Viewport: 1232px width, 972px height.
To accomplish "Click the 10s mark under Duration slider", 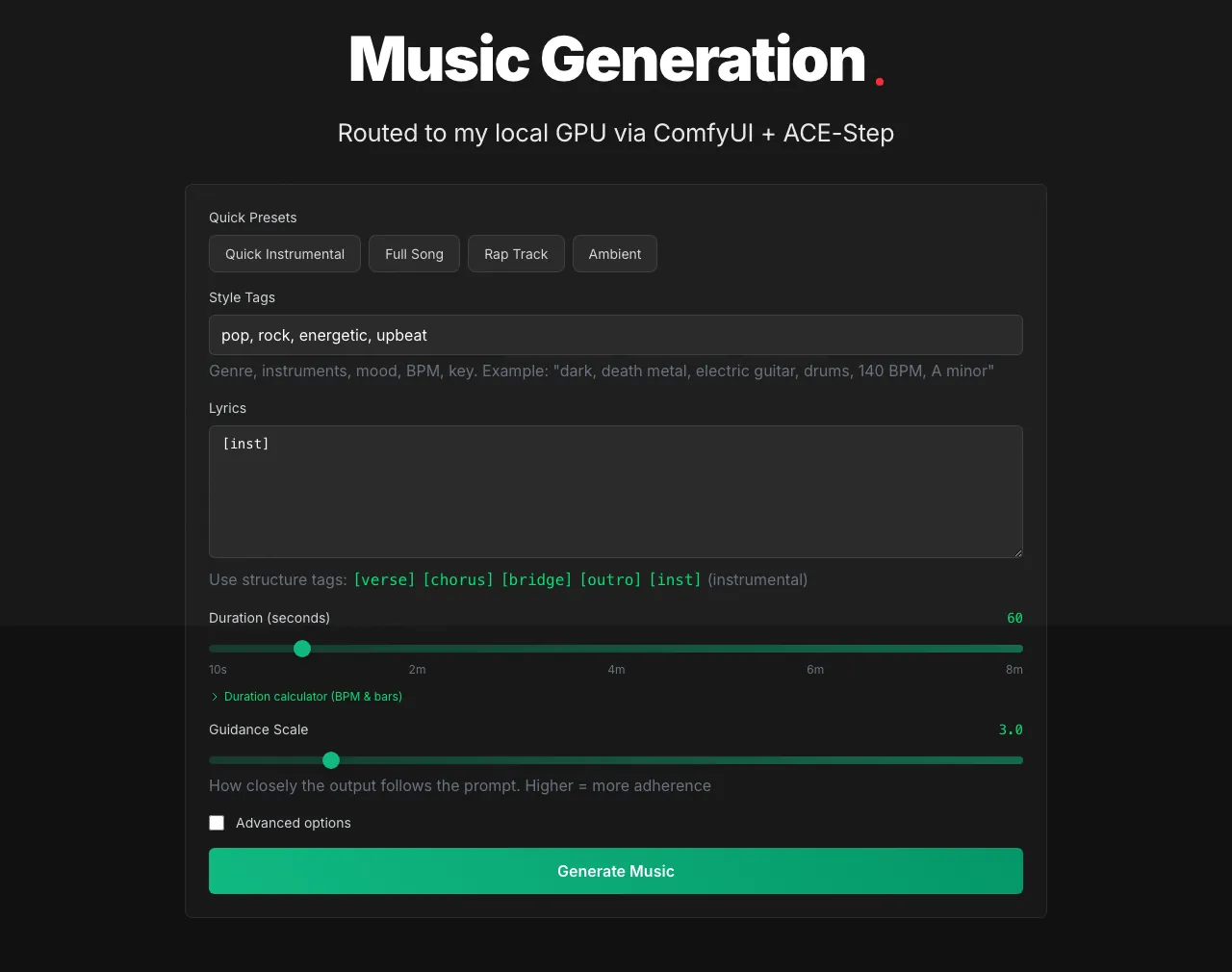I will [218, 670].
